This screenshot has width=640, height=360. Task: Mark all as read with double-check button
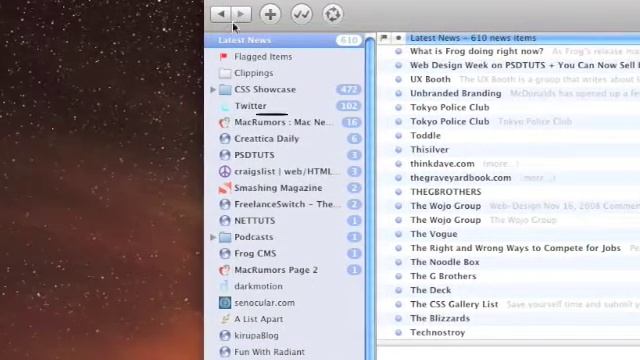tap(302, 14)
